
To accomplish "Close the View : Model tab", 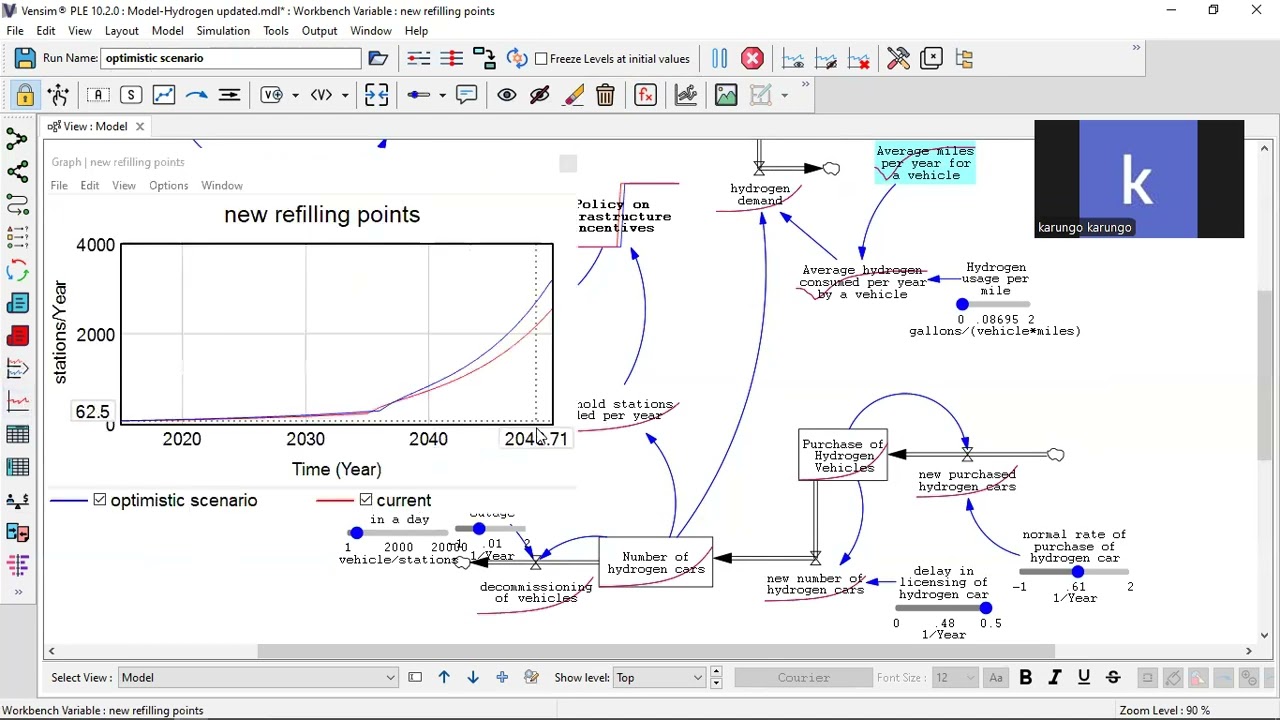I will pyautogui.click(x=140, y=126).
